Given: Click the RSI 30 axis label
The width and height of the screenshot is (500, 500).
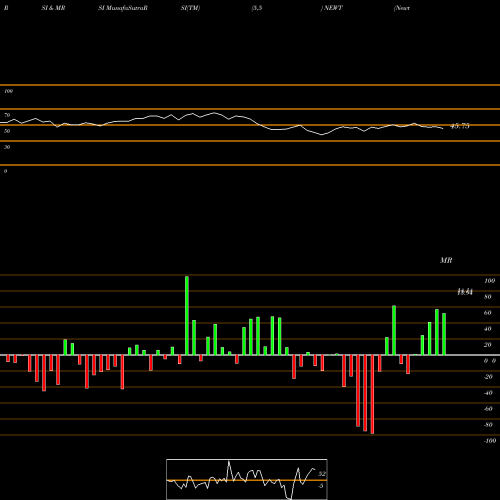Looking at the screenshot, I should click(7, 147).
